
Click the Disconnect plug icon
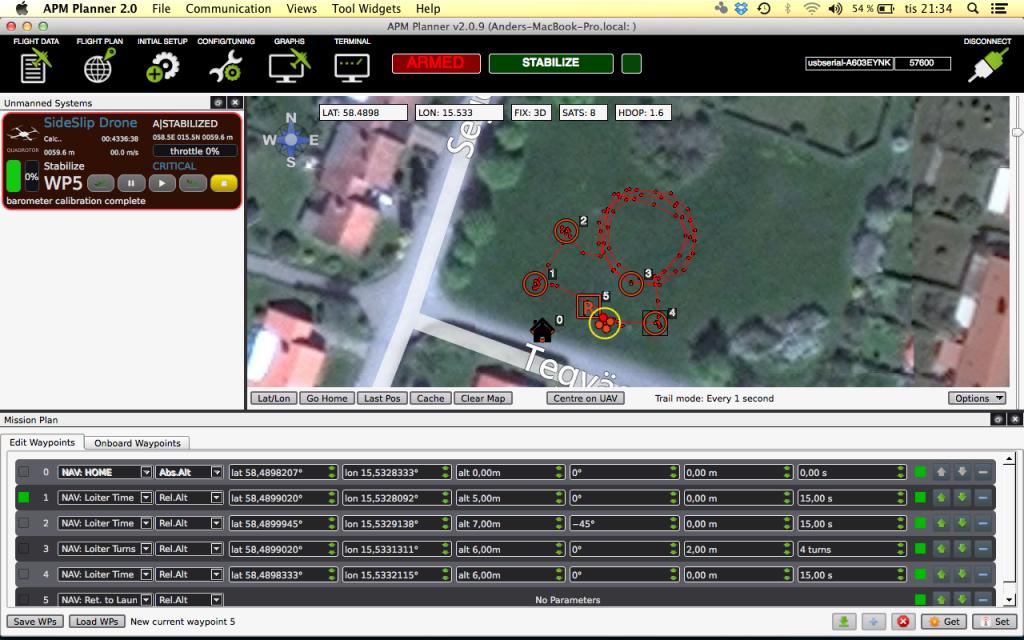pyautogui.click(x=987, y=65)
